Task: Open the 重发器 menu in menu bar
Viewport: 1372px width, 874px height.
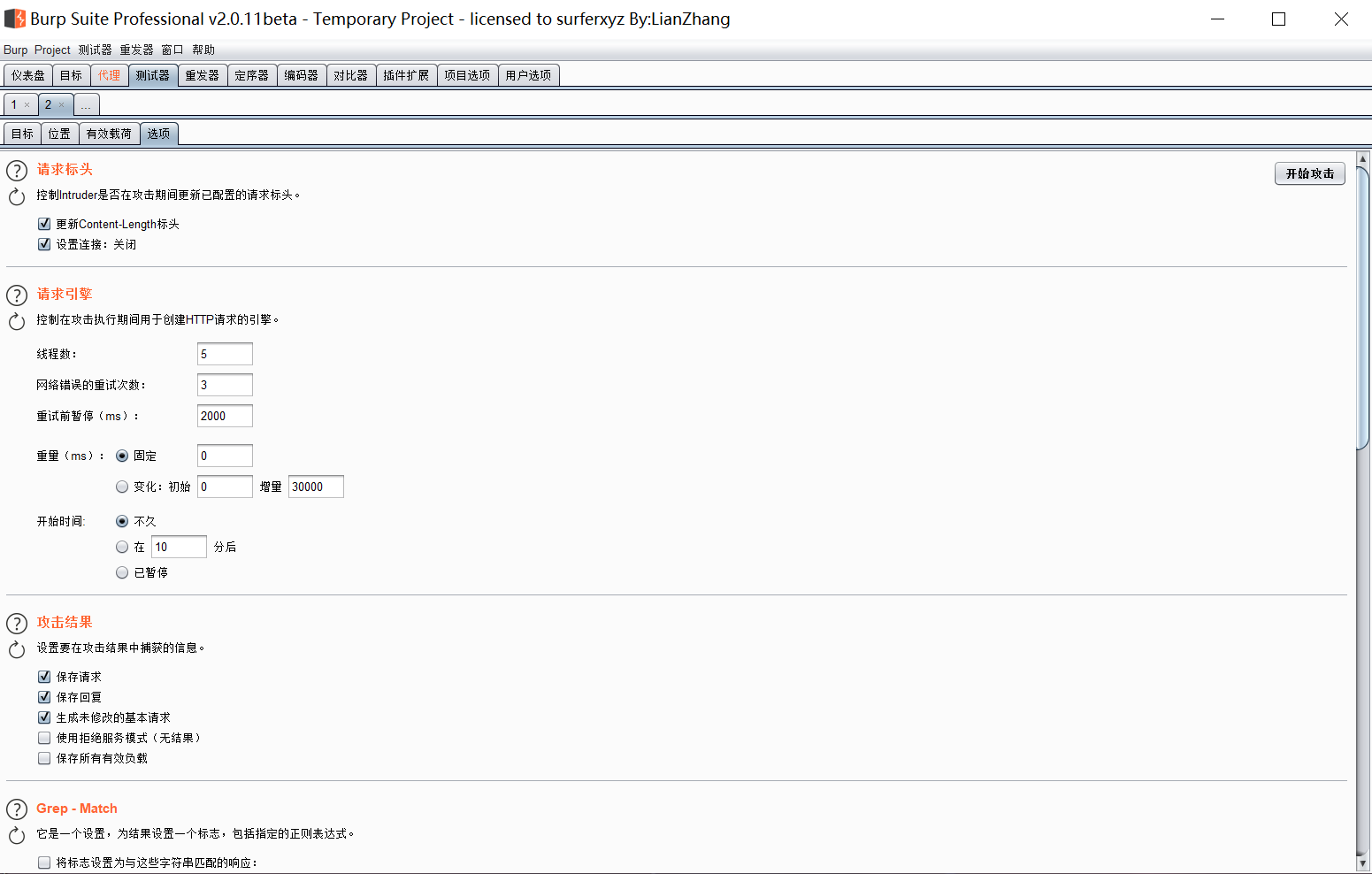Action: point(136,50)
